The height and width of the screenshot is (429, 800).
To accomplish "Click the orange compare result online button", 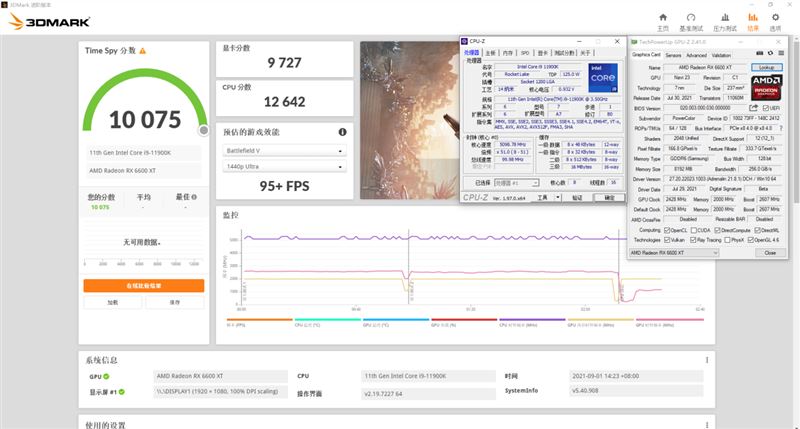I will 144,286.
